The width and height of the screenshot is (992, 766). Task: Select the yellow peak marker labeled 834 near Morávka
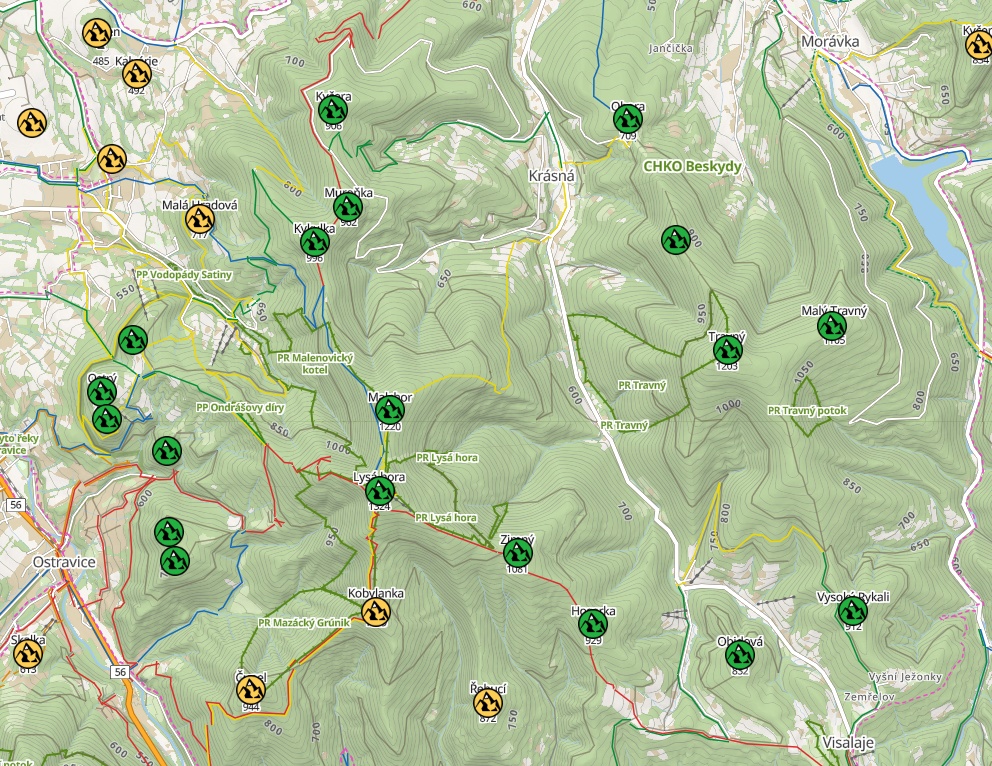979,46
